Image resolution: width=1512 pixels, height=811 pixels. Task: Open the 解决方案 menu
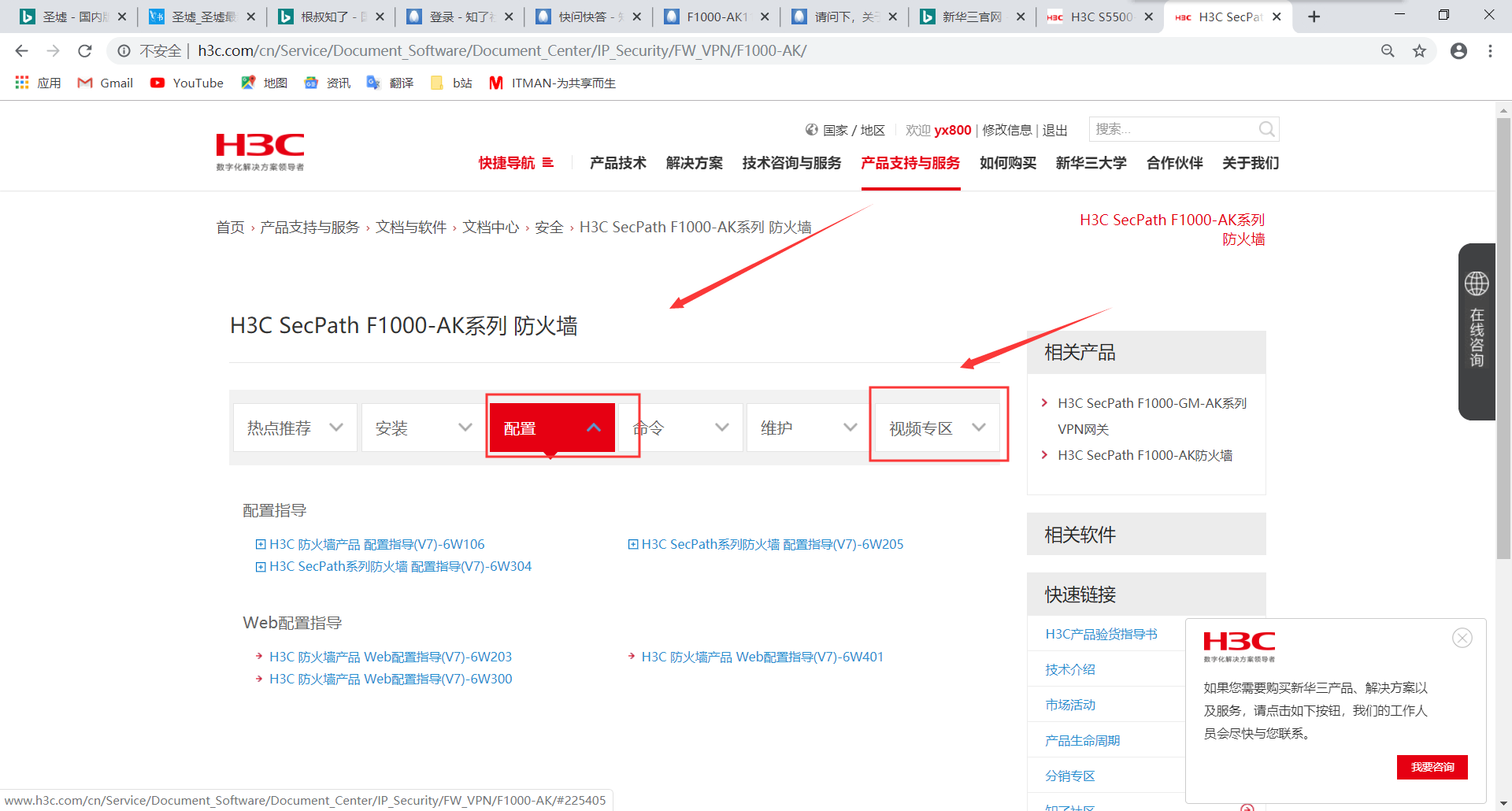tap(695, 163)
